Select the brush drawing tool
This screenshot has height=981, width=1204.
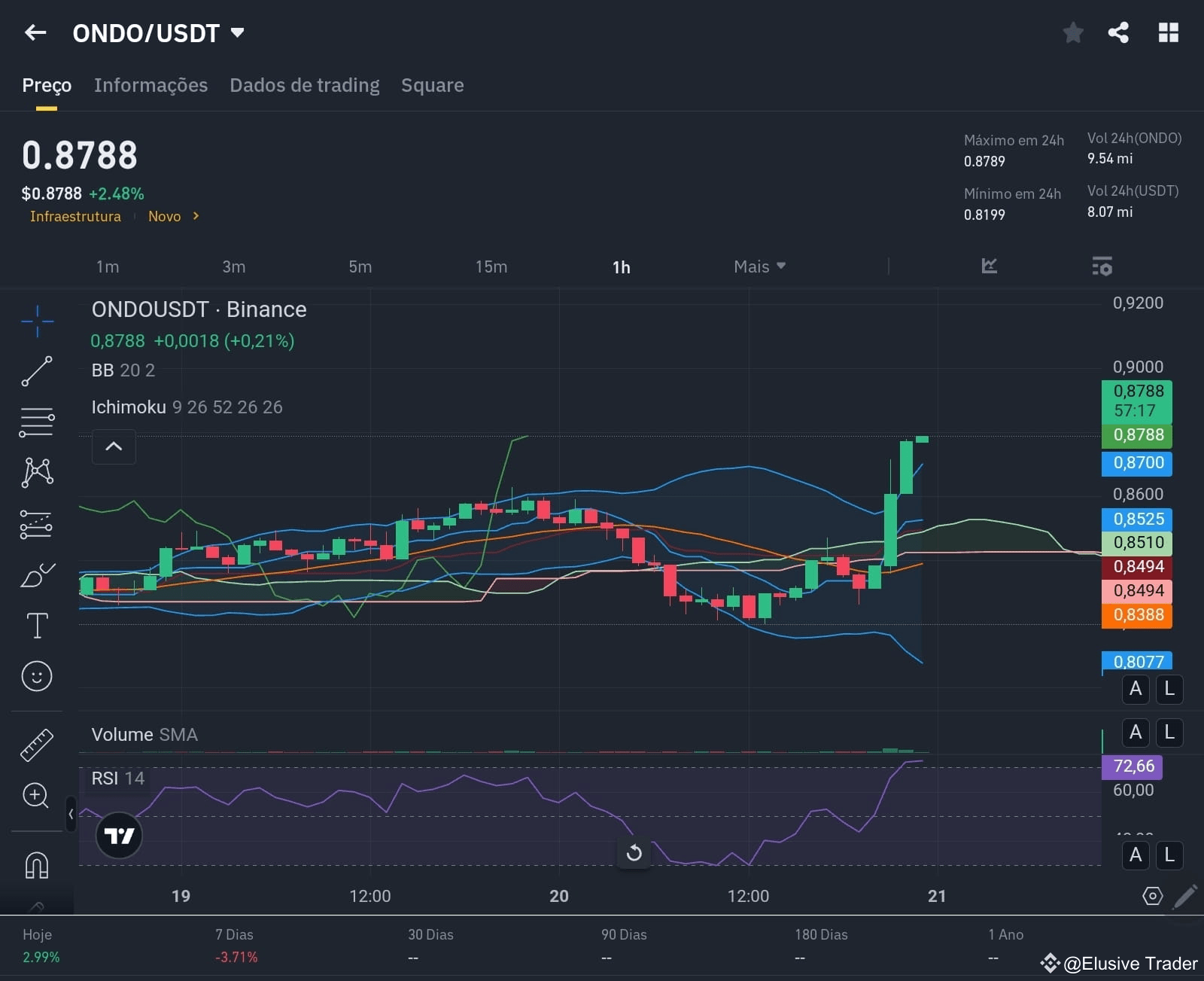point(37,575)
